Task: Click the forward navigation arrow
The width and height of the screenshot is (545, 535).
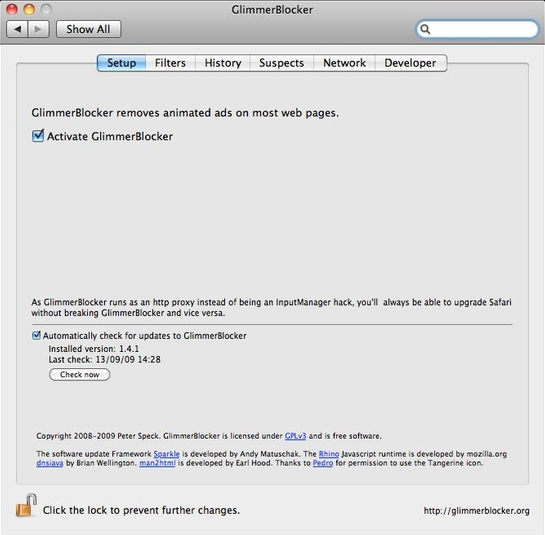Action: point(39,29)
